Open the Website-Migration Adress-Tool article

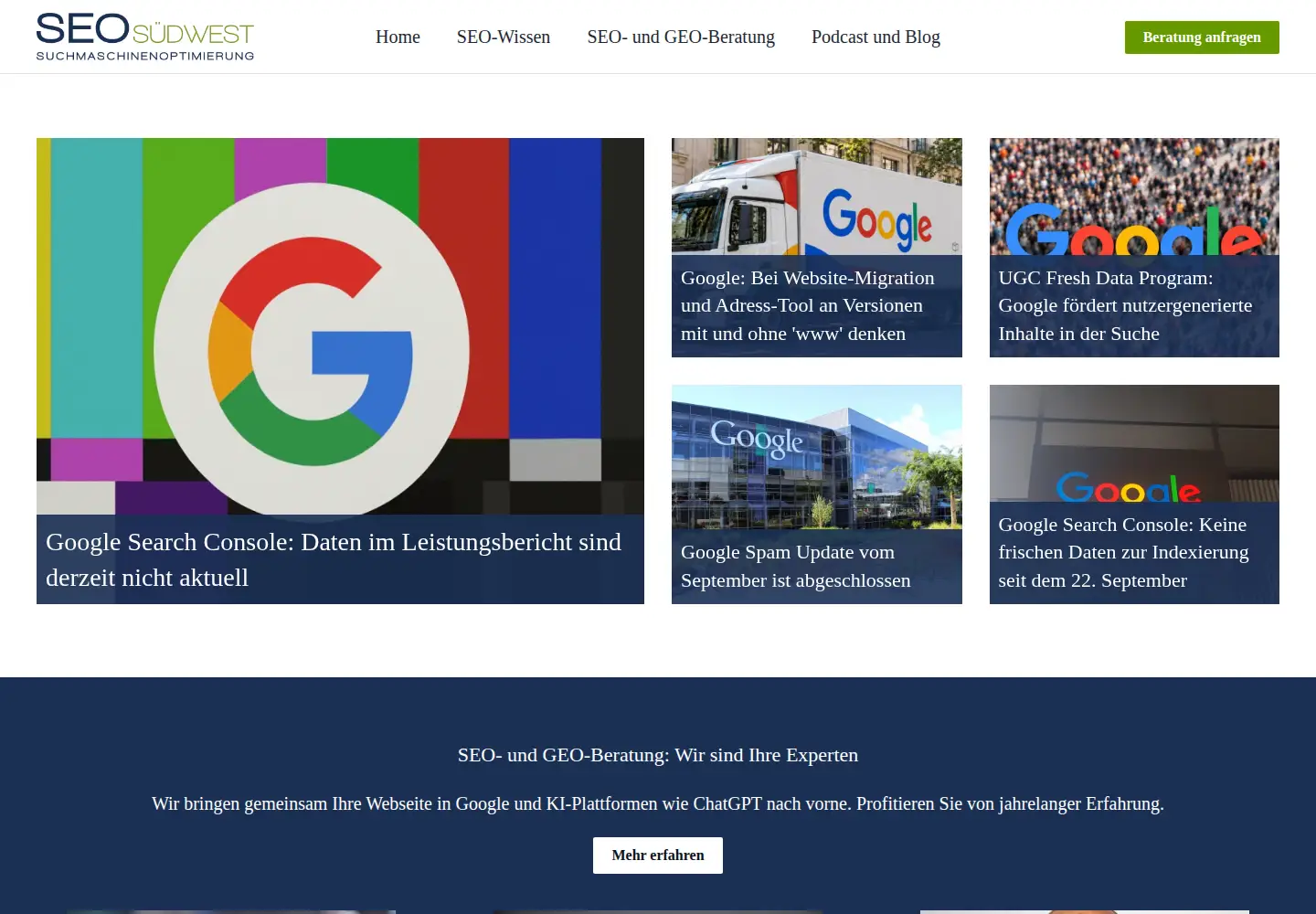click(x=808, y=306)
